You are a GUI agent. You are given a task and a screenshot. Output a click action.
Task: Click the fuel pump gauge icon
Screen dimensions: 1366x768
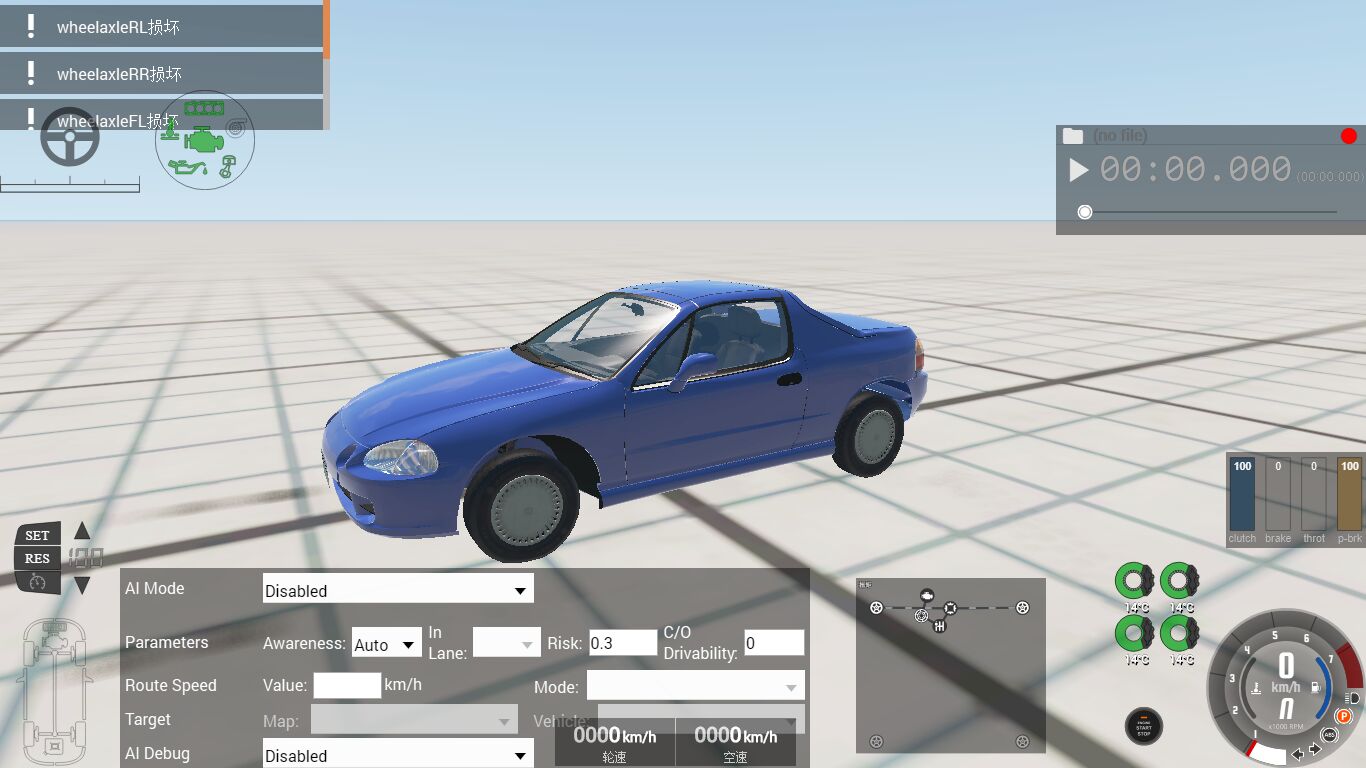(x=1316, y=687)
